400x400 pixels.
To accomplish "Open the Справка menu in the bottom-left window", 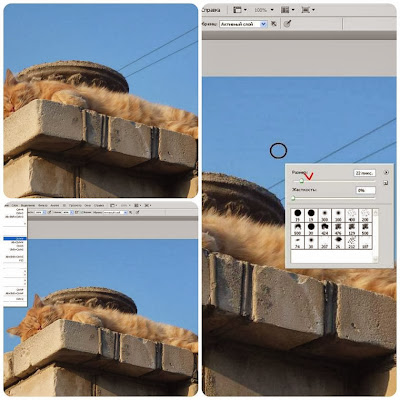I will [x=99, y=205].
